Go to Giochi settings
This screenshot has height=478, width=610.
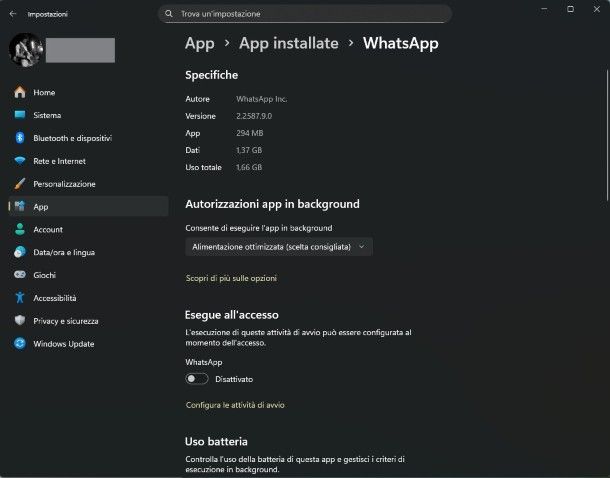[x=89, y=275]
